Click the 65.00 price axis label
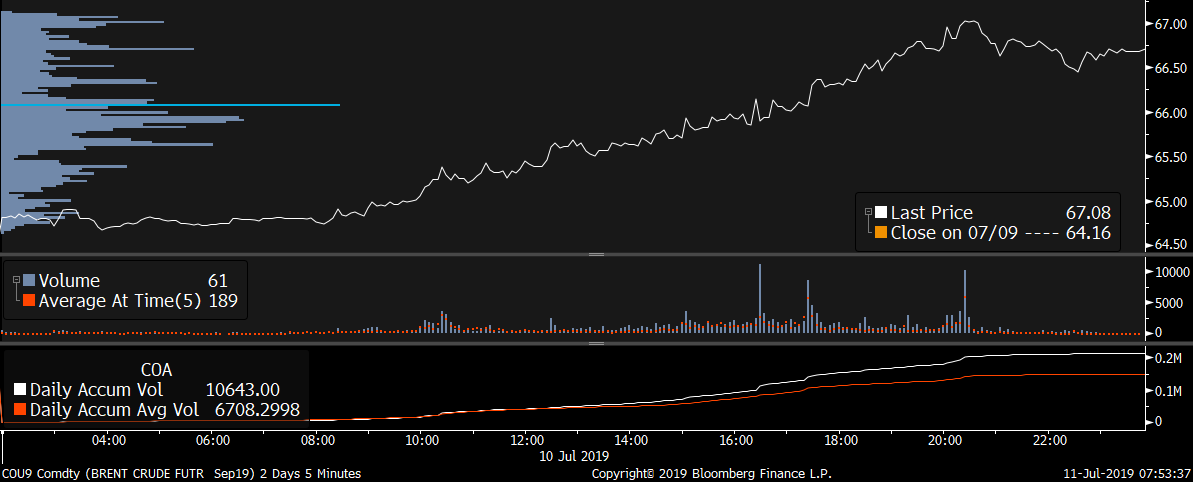1193x482 pixels. (1172, 202)
